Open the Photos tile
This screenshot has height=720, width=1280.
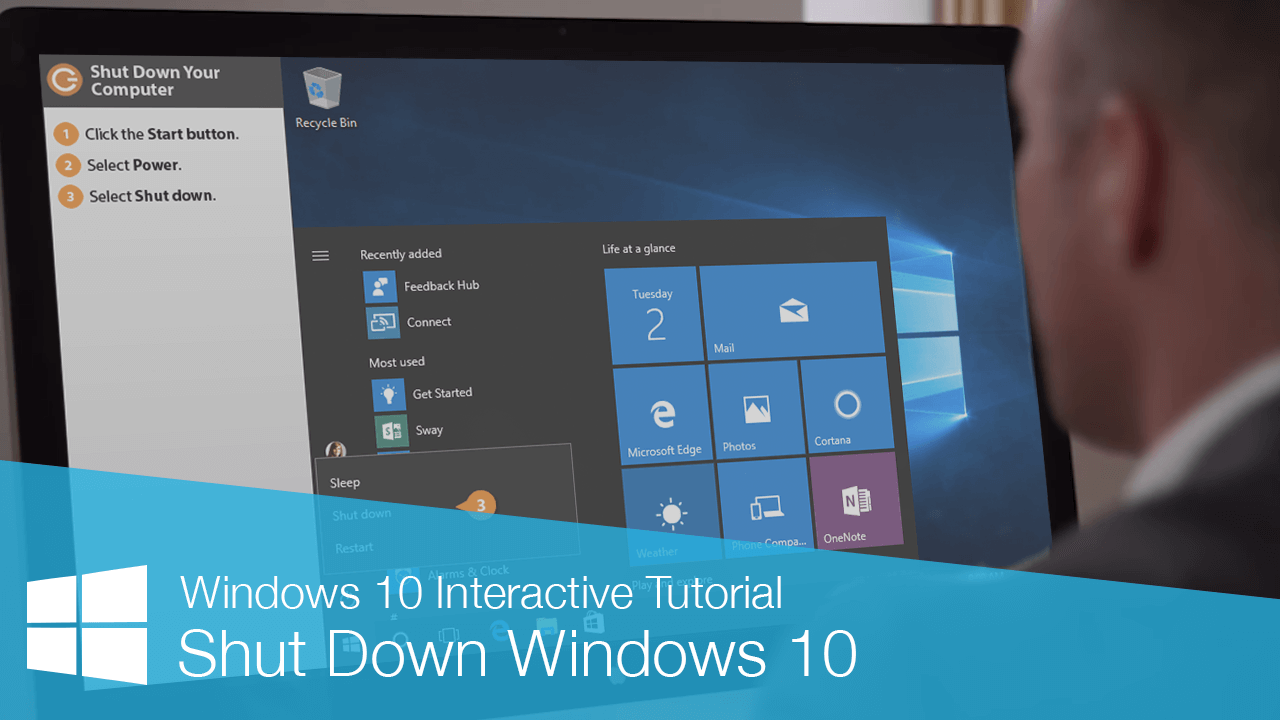coord(756,408)
